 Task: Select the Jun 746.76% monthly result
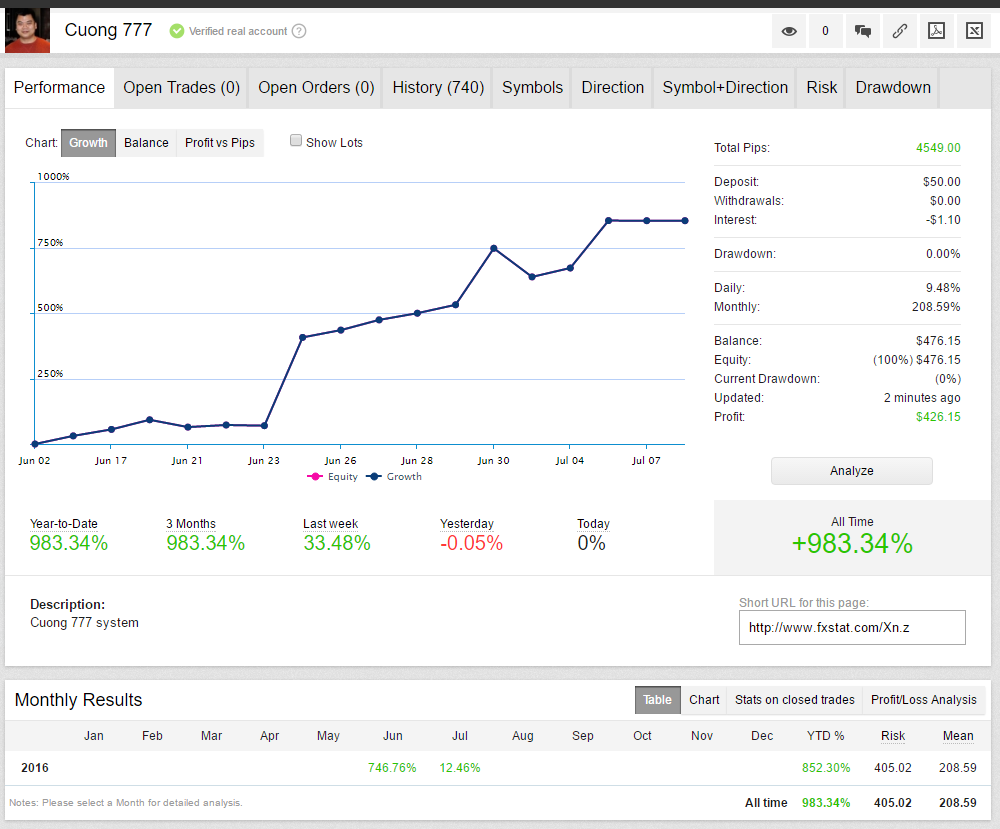(393, 768)
